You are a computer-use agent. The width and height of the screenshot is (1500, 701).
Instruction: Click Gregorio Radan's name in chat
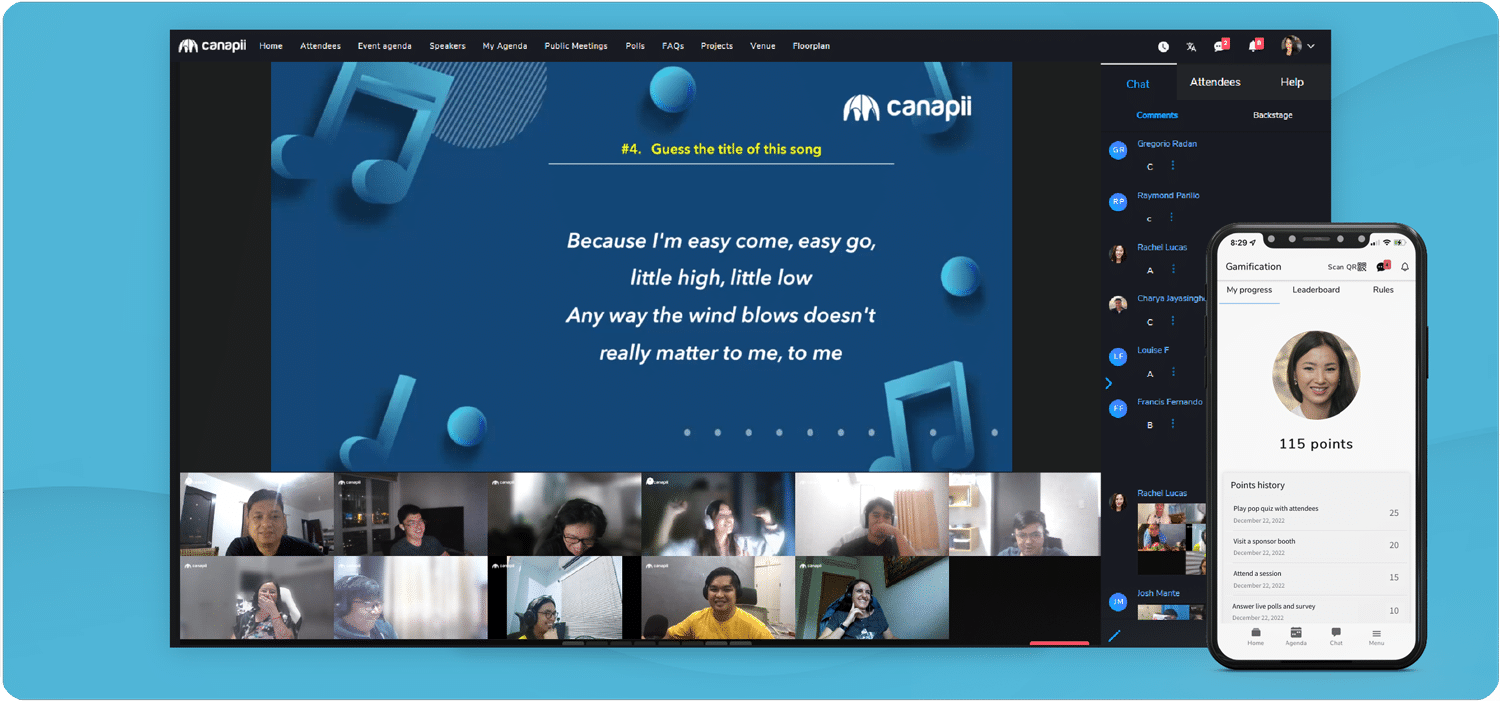tap(1167, 144)
